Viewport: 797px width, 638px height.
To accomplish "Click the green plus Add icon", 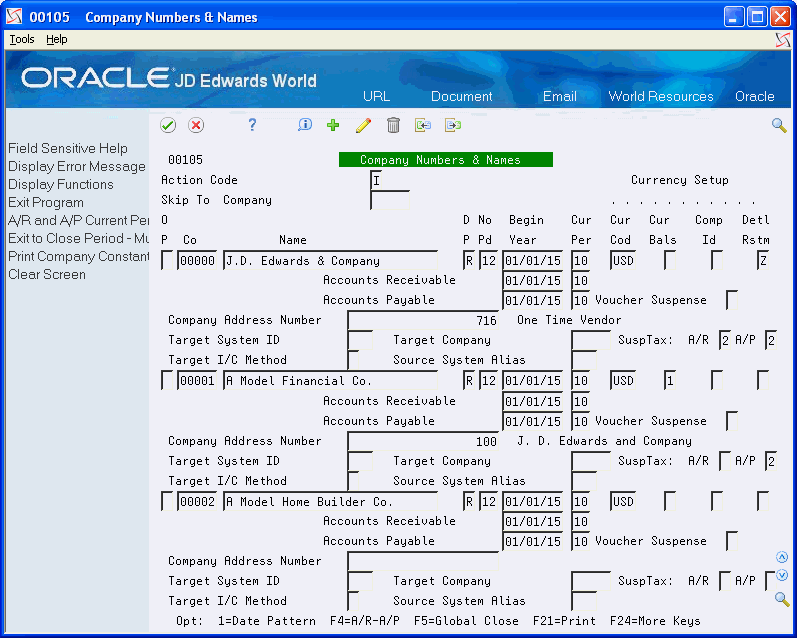I will click(x=333, y=125).
